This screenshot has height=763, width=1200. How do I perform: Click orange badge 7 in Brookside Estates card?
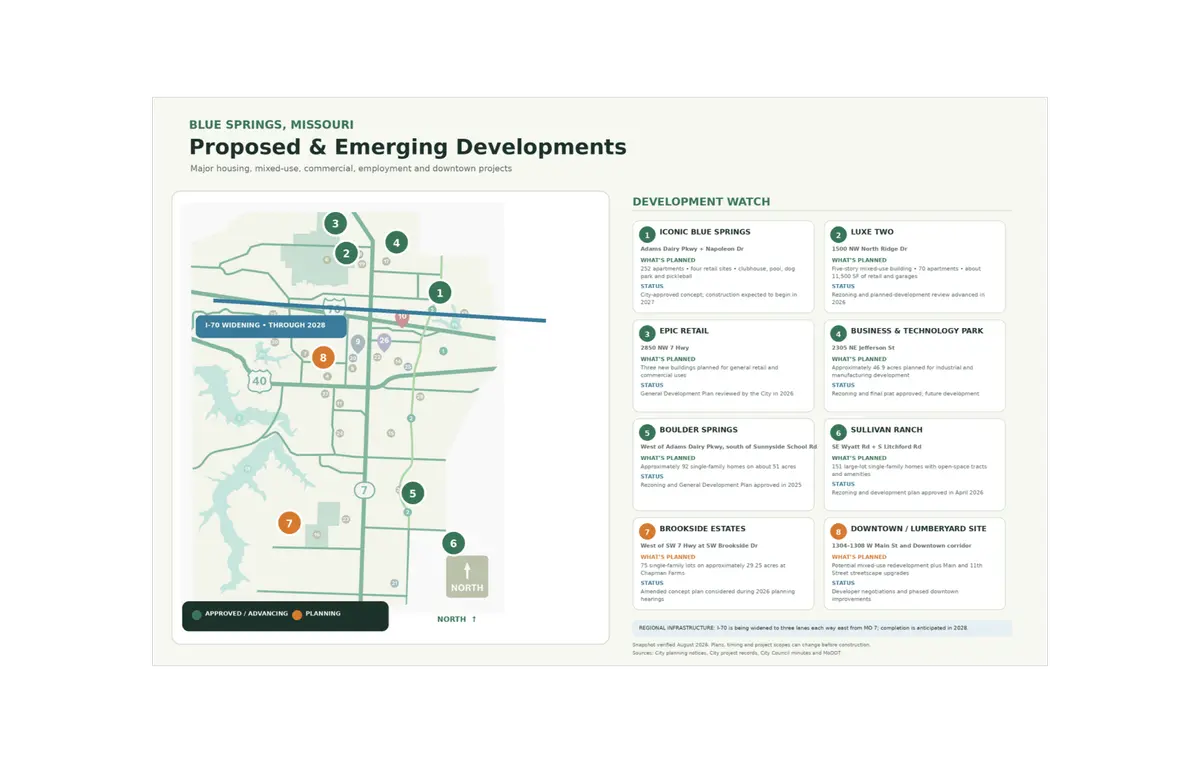647,532
